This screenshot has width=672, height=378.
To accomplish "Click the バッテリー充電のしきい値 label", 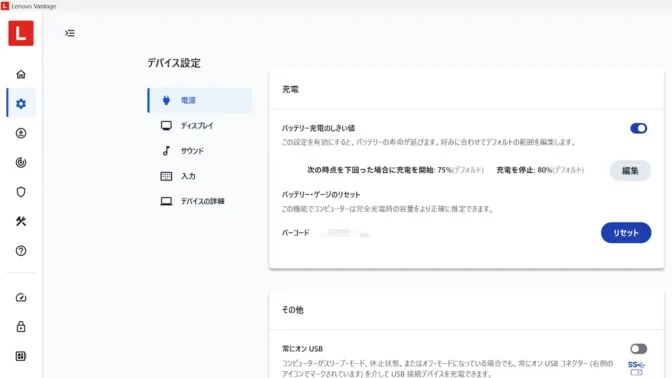I will (x=318, y=128).
